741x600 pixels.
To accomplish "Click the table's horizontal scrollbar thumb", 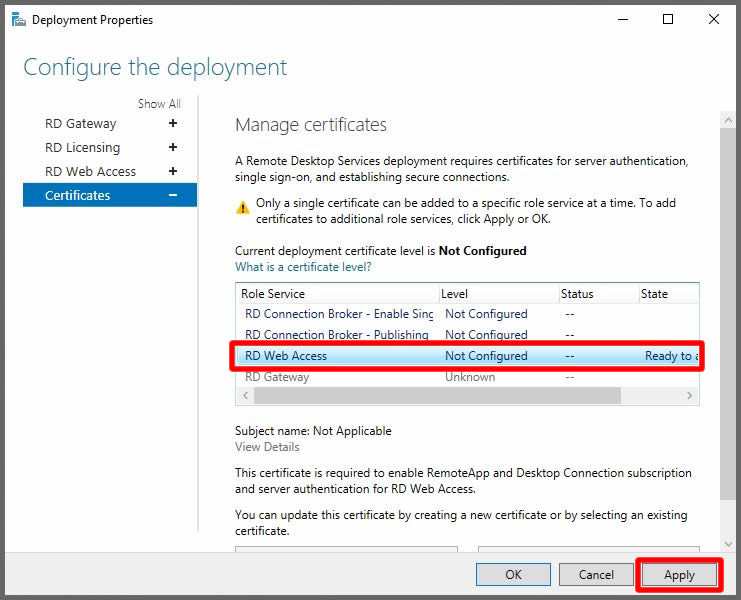I will (x=437, y=395).
